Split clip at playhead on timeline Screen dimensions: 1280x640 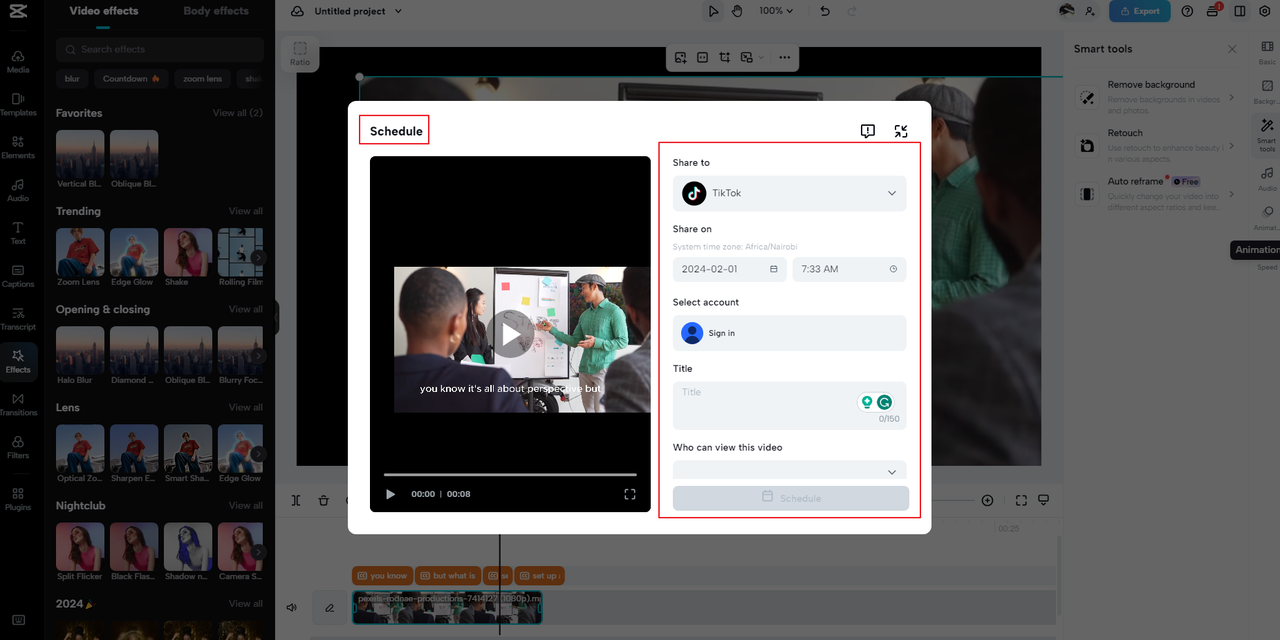(296, 500)
